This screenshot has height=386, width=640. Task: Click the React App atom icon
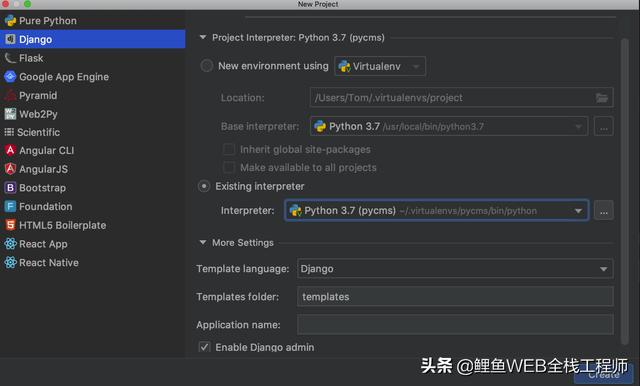pyautogui.click(x=10, y=244)
